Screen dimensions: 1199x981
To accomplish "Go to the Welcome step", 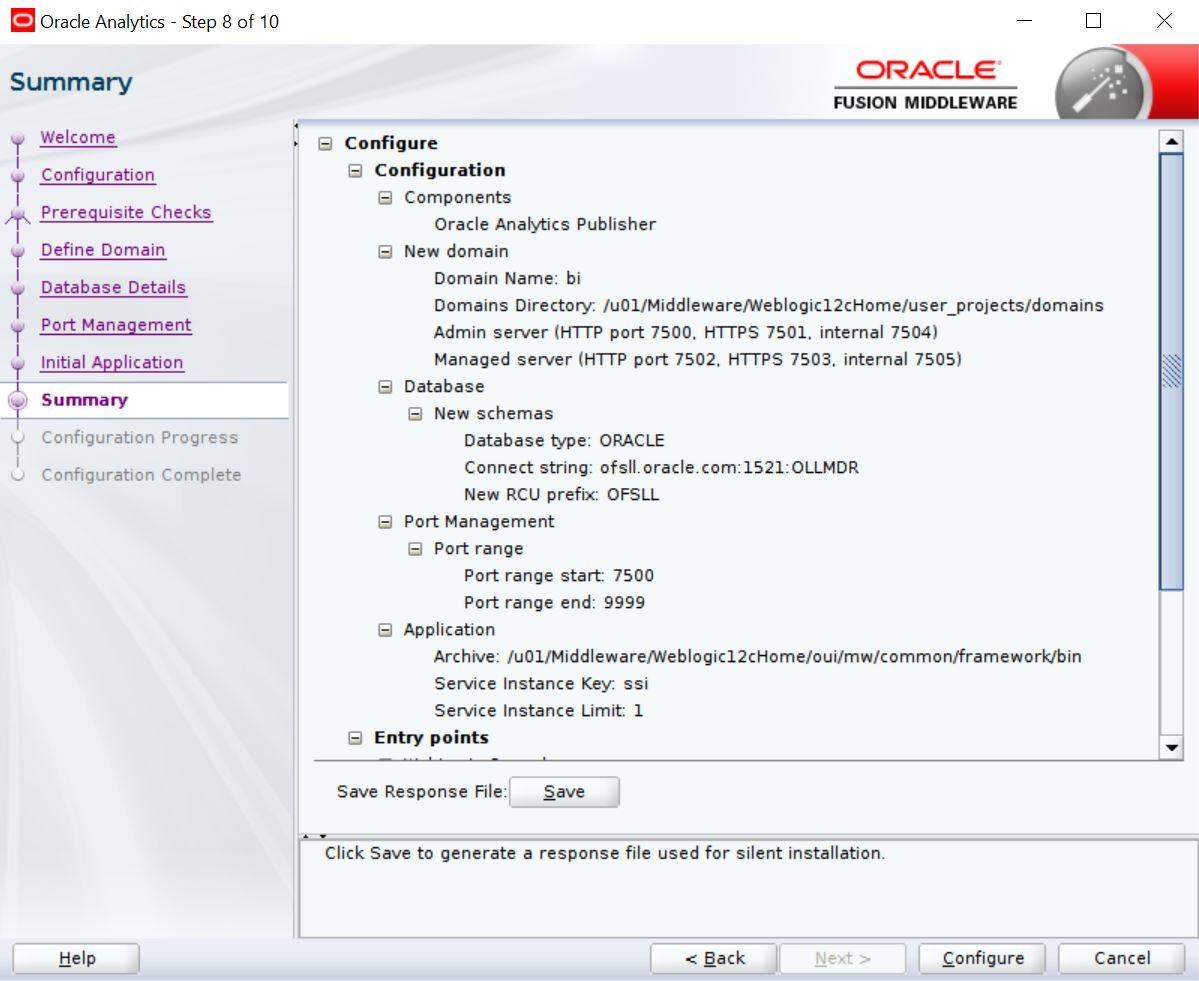I will (x=78, y=138).
